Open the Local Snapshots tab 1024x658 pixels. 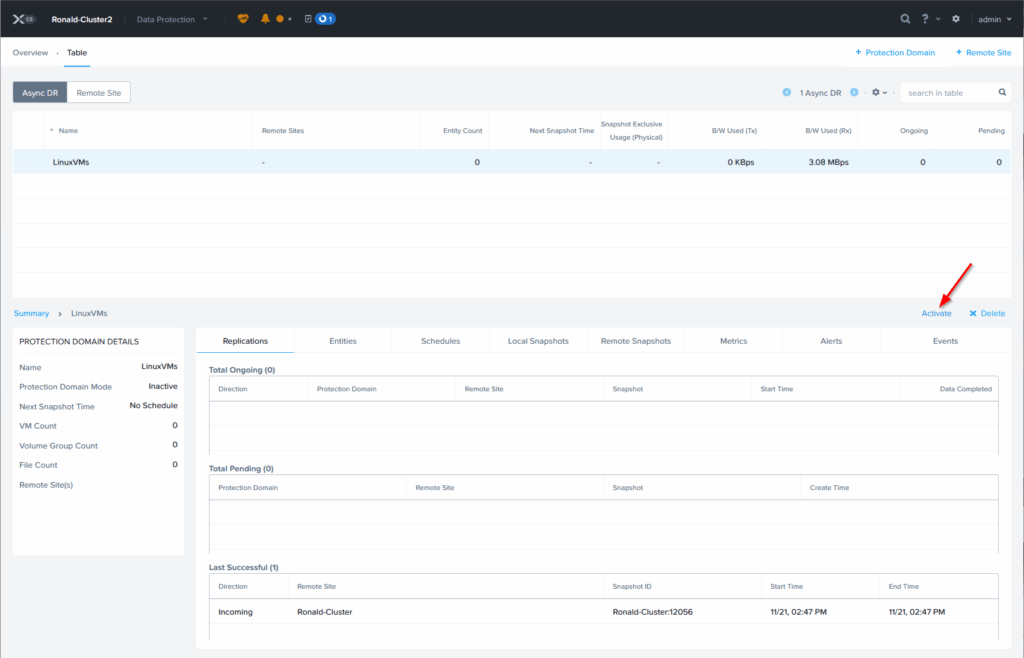click(x=538, y=341)
